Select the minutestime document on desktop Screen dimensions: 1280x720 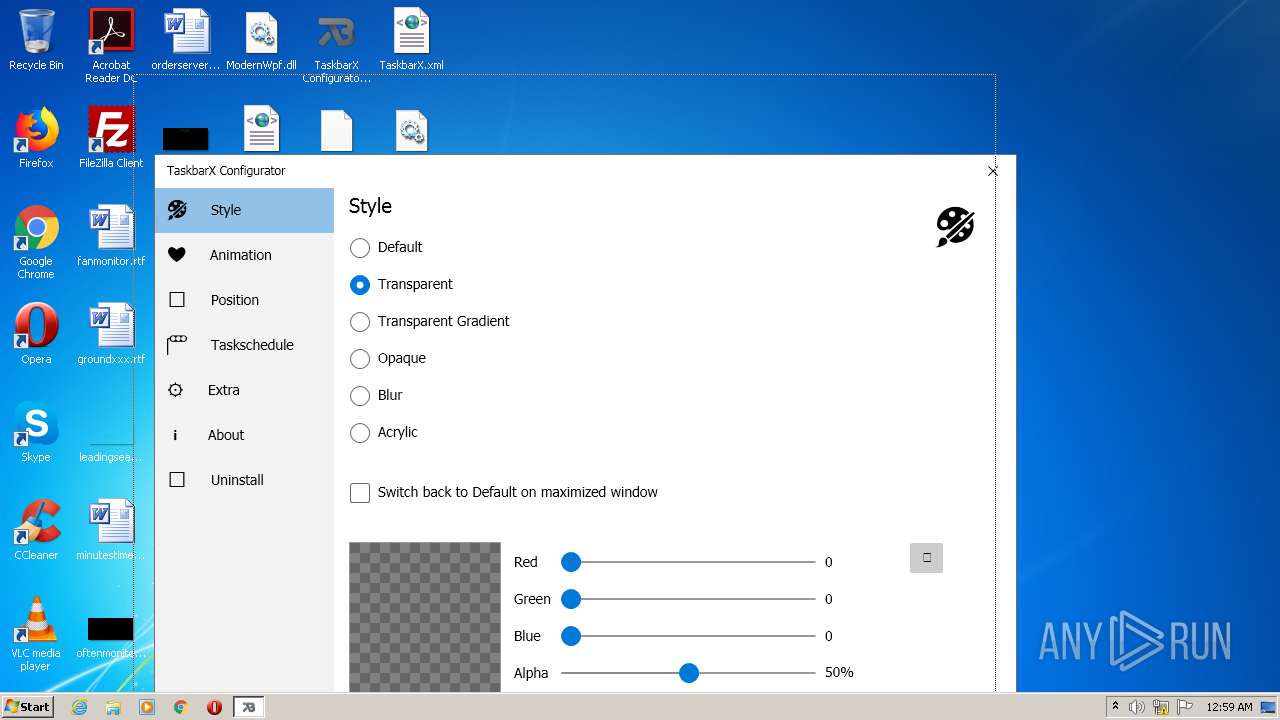coord(111,530)
